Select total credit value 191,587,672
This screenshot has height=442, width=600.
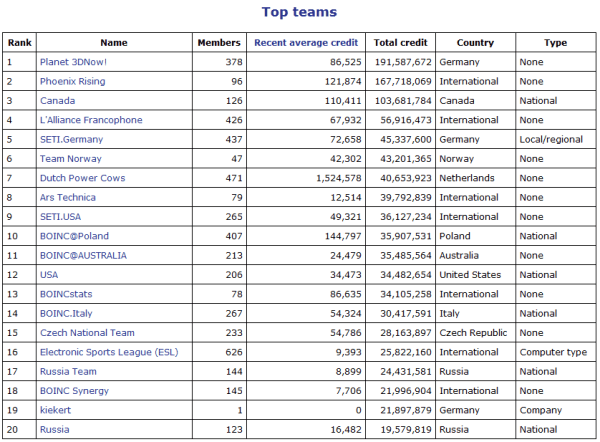tap(403, 62)
